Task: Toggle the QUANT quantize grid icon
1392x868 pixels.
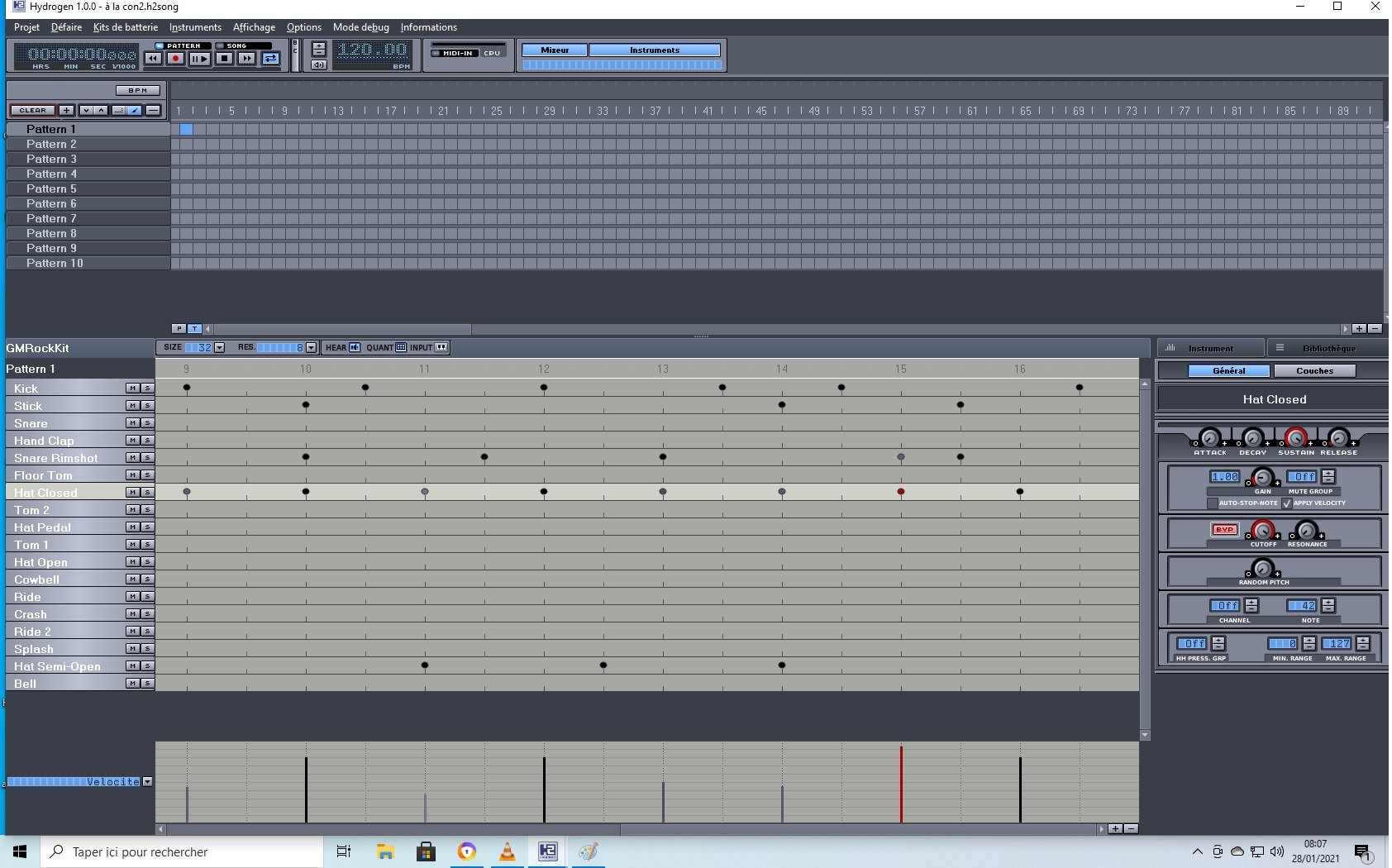Action: pyautogui.click(x=401, y=348)
